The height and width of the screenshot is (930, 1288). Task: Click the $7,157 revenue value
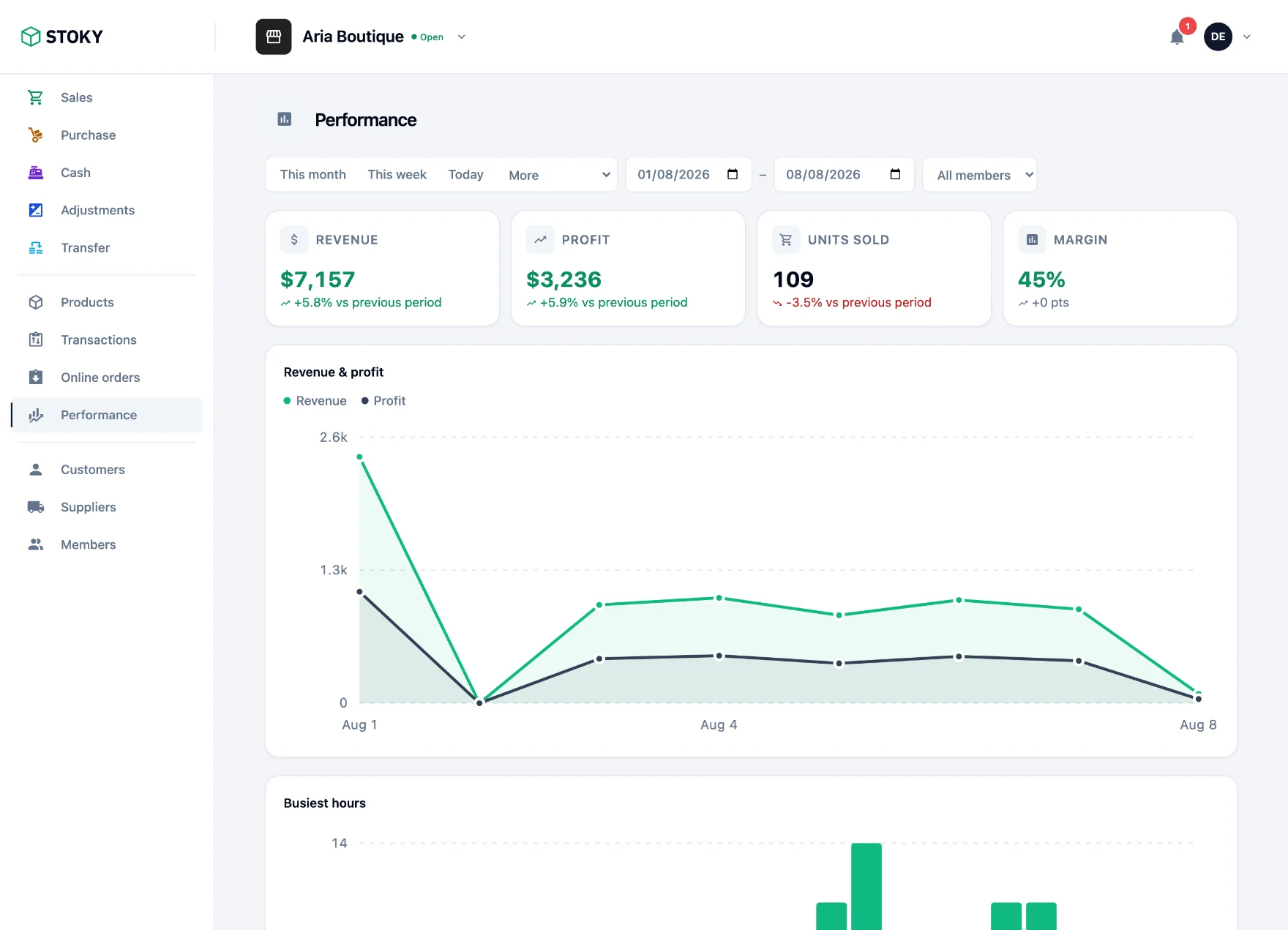click(x=318, y=279)
